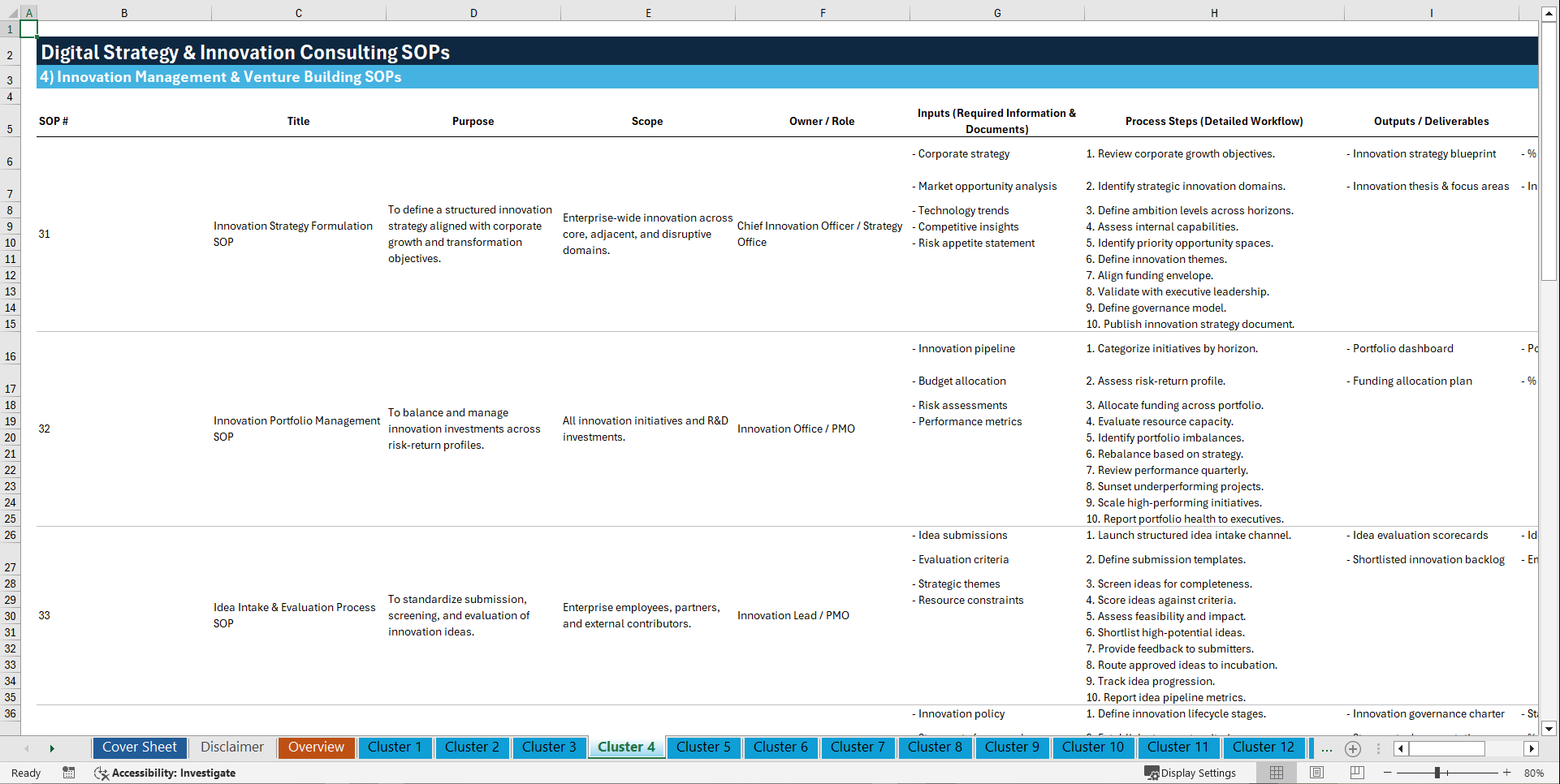Screen dimensions: 1560x784
Task: Switch to Normal view in status bar
Action: point(1277,773)
